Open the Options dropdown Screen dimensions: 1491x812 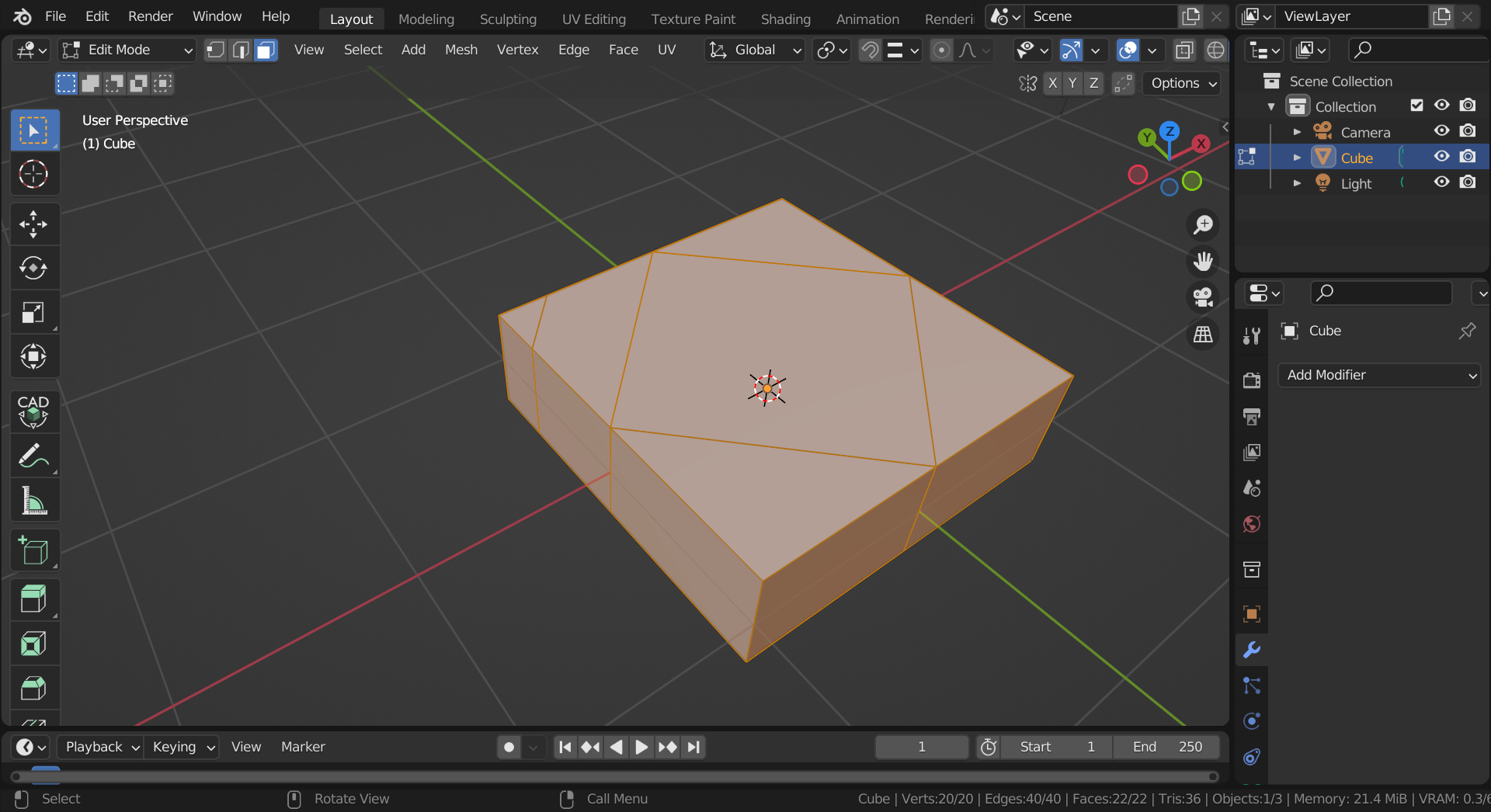coord(1181,83)
